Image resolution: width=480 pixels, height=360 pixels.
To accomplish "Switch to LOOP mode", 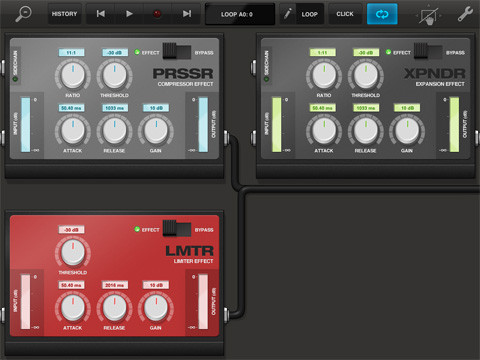I will point(310,14).
